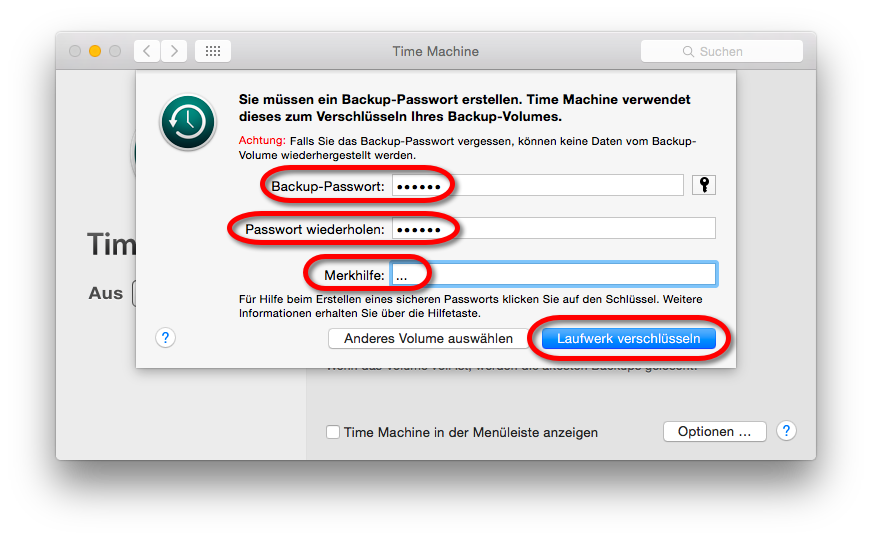The width and height of the screenshot is (872, 540).
Task: Click the Suchen search field
Action: click(x=721, y=51)
